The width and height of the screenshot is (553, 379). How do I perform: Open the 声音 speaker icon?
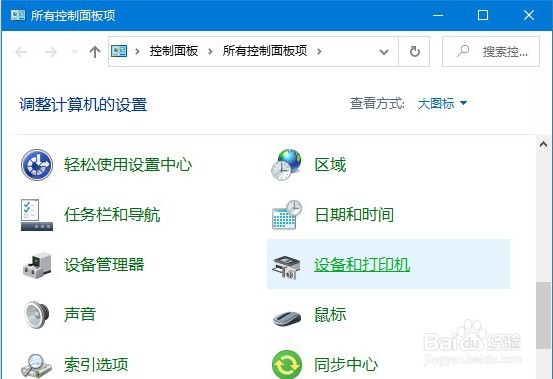[x=36, y=314]
